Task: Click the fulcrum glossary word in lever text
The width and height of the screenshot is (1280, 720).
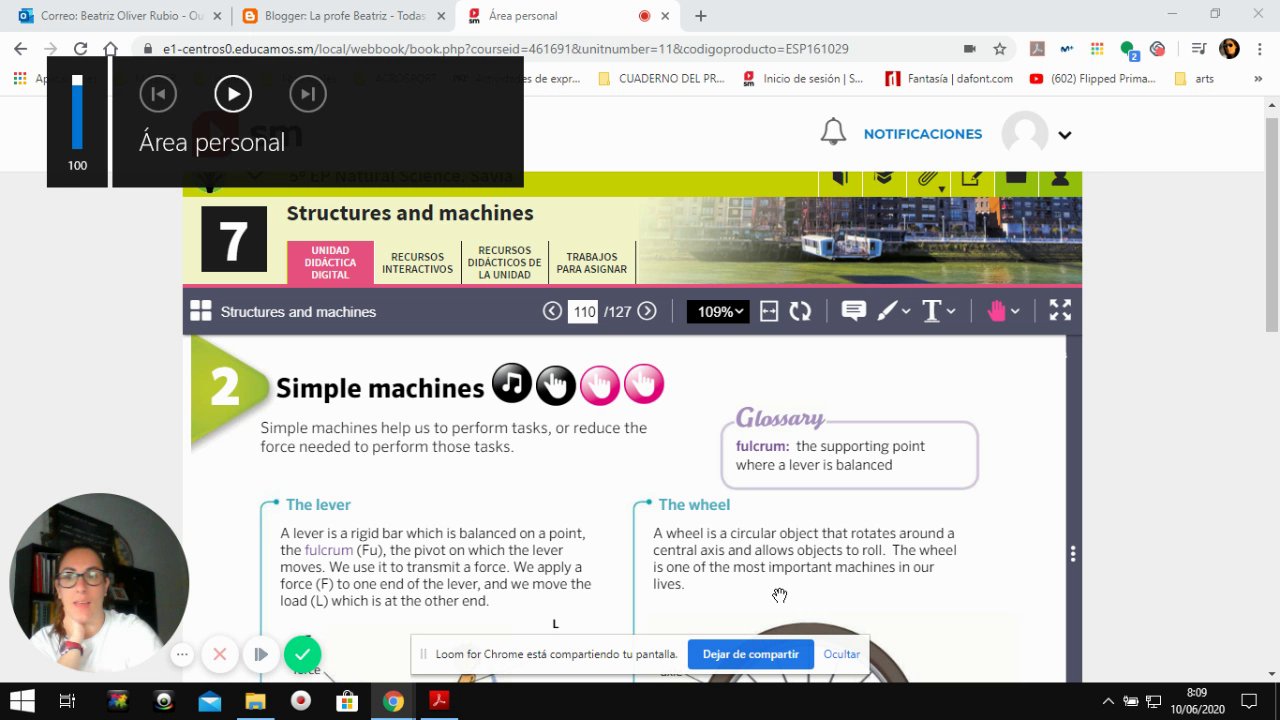Action: click(x=329, y=550)
